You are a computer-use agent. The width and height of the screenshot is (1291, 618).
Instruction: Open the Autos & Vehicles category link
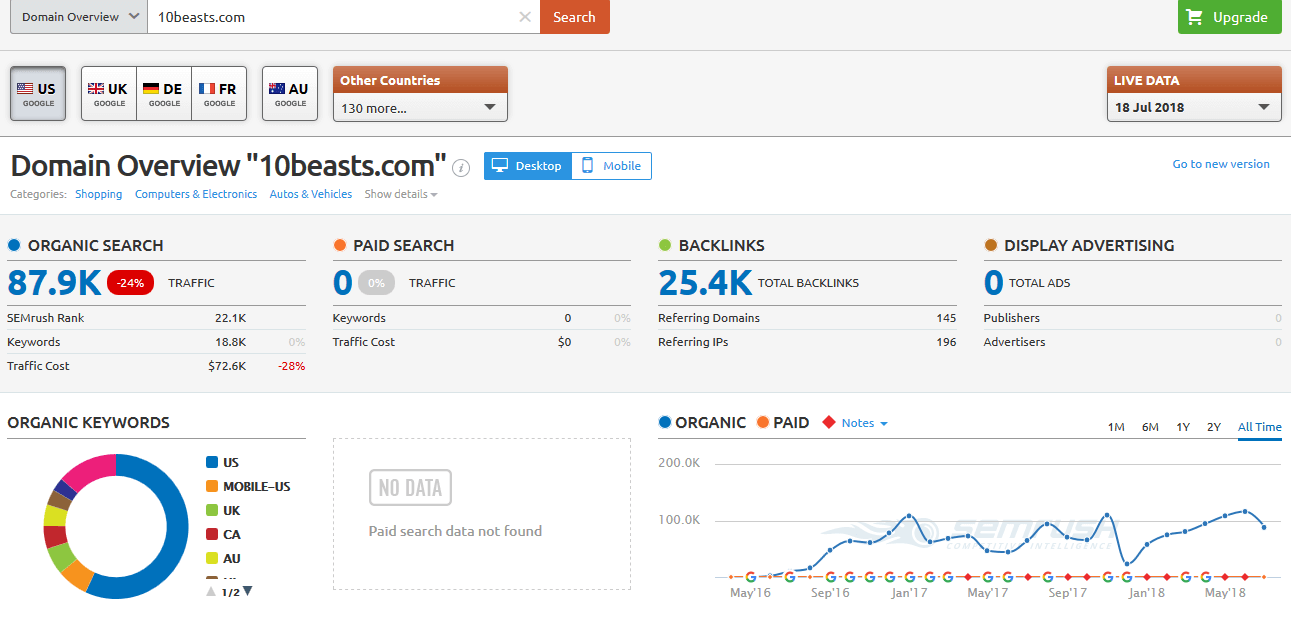point(311,194)
